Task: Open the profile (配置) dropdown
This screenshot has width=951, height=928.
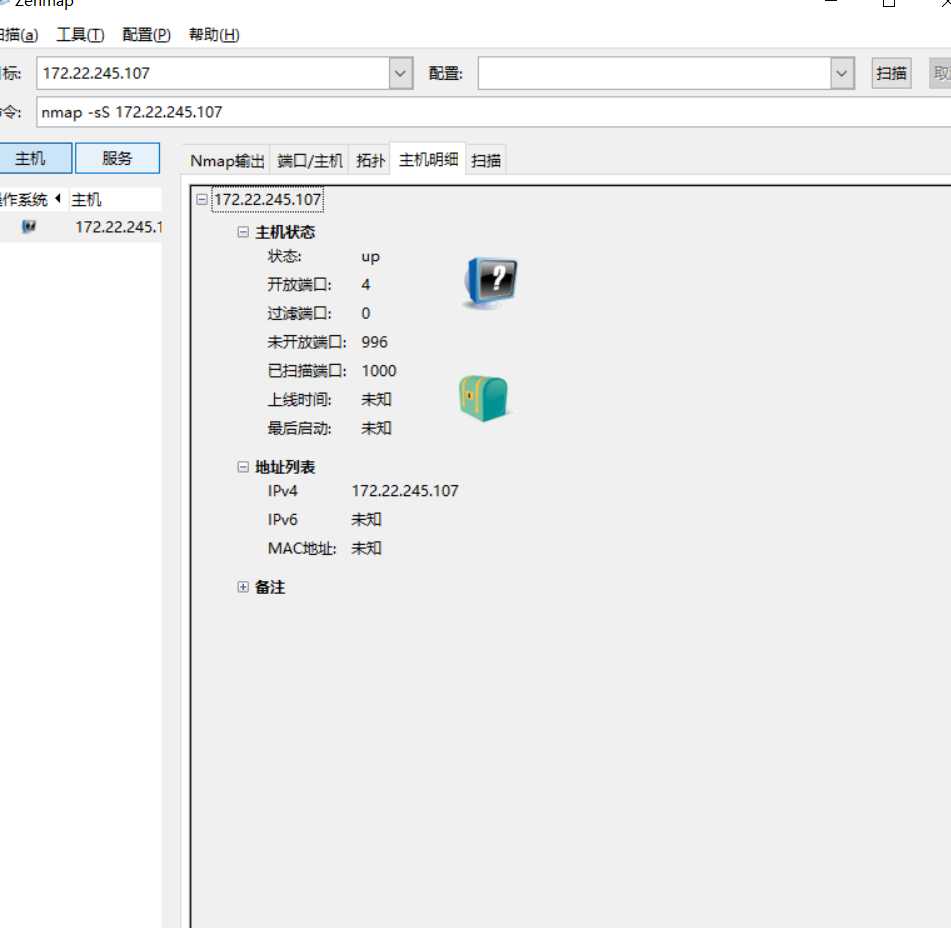Action: pos(842,73)
